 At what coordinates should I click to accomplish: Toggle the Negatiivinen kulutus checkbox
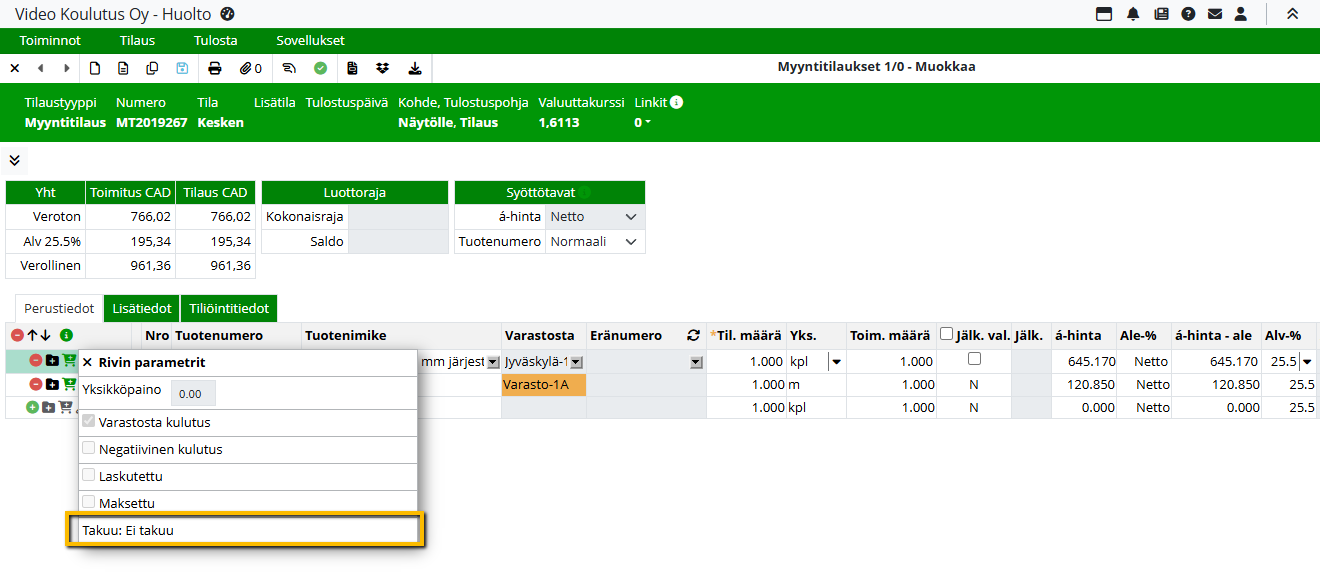tap(89, 449)
